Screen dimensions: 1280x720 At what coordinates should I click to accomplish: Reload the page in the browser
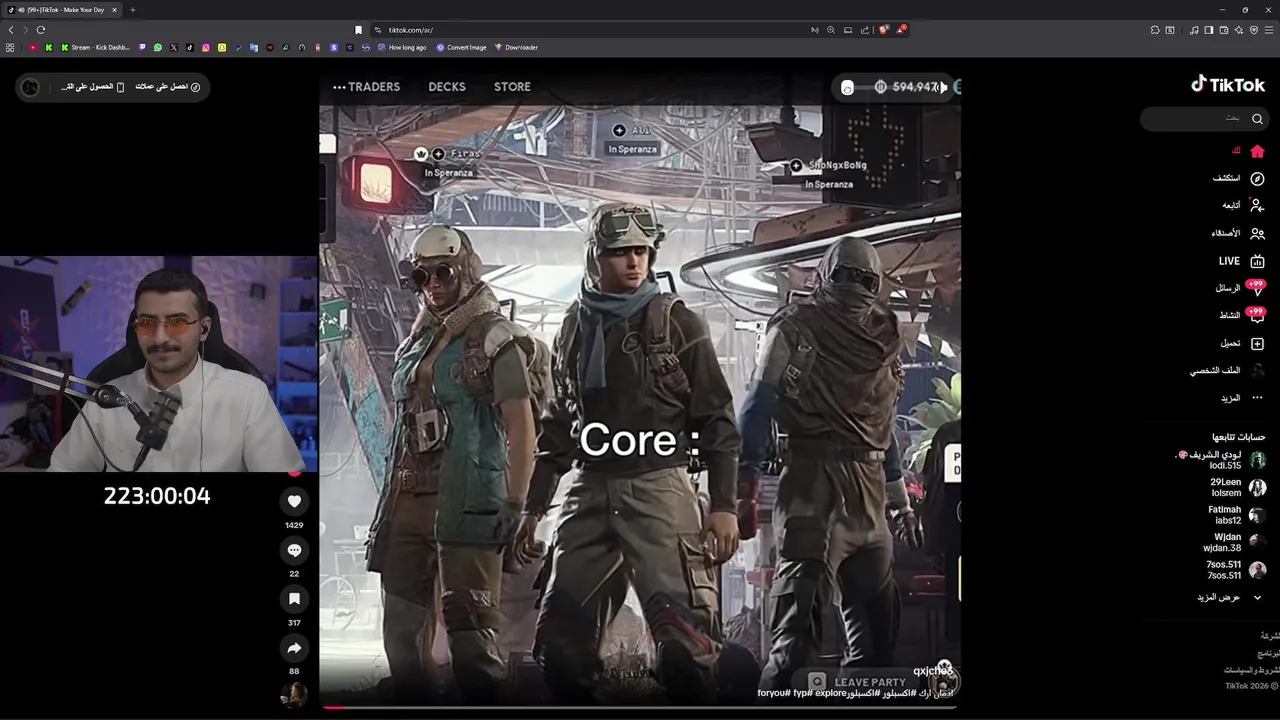(x=41, y=30)
